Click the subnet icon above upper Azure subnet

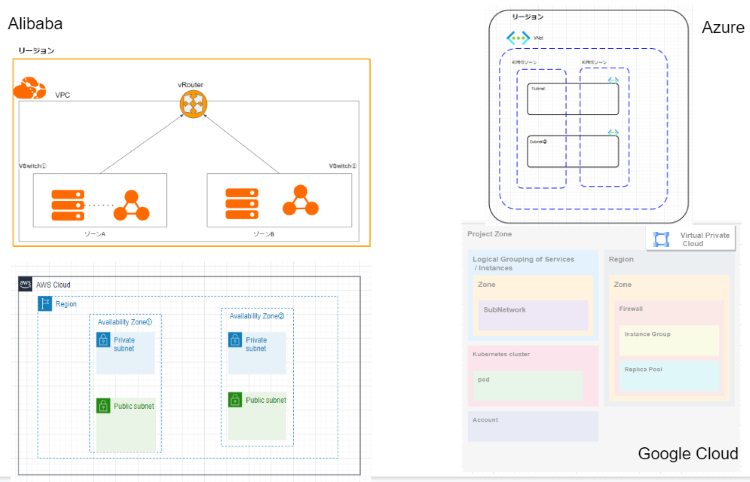(612, 80)
